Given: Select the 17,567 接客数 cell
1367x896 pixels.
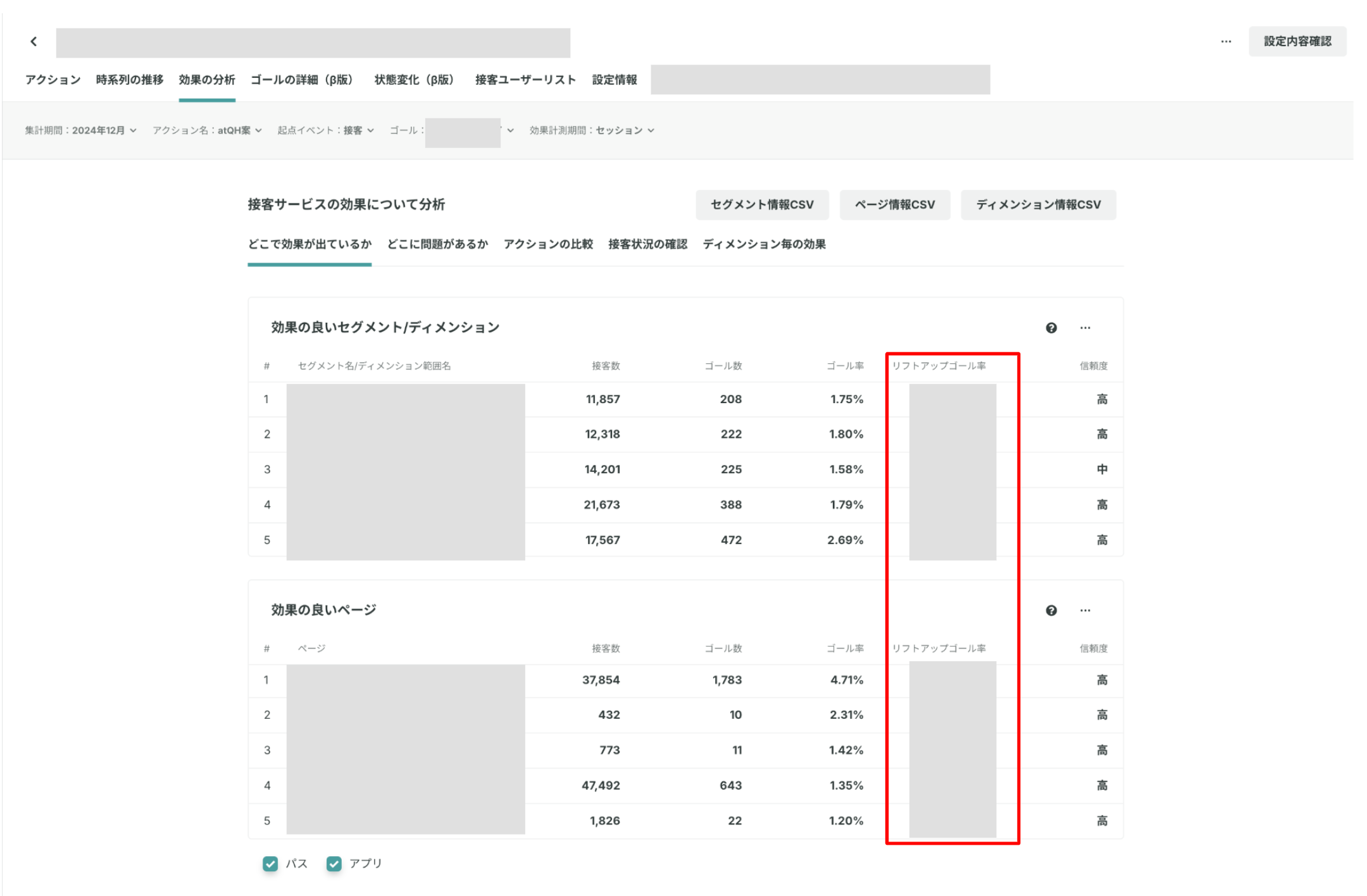Looking at the screenshot, I should tap(602, 540).
